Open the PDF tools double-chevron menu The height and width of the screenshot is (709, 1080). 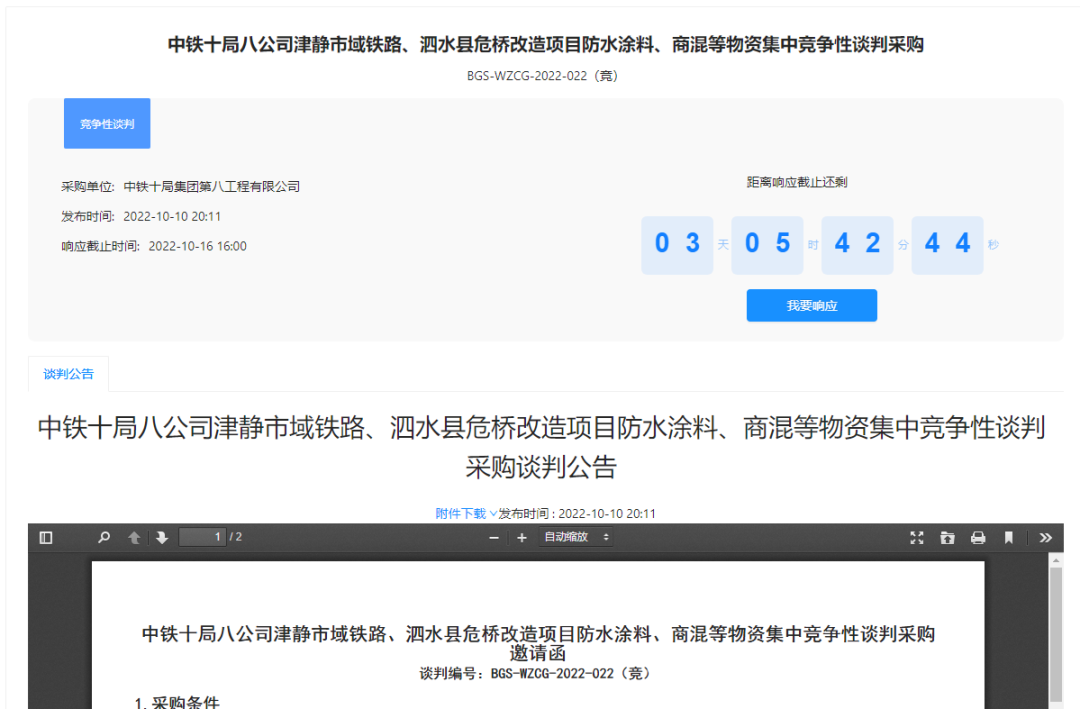tap(1046, 537)
